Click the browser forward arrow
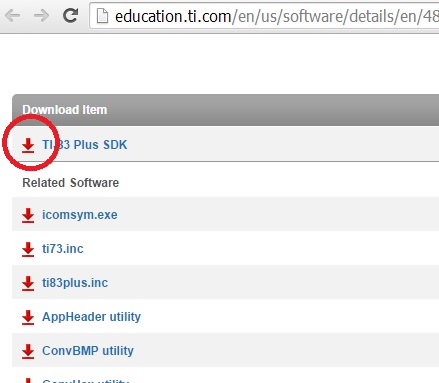The image size is (439, 383). [x=42, y=15]
